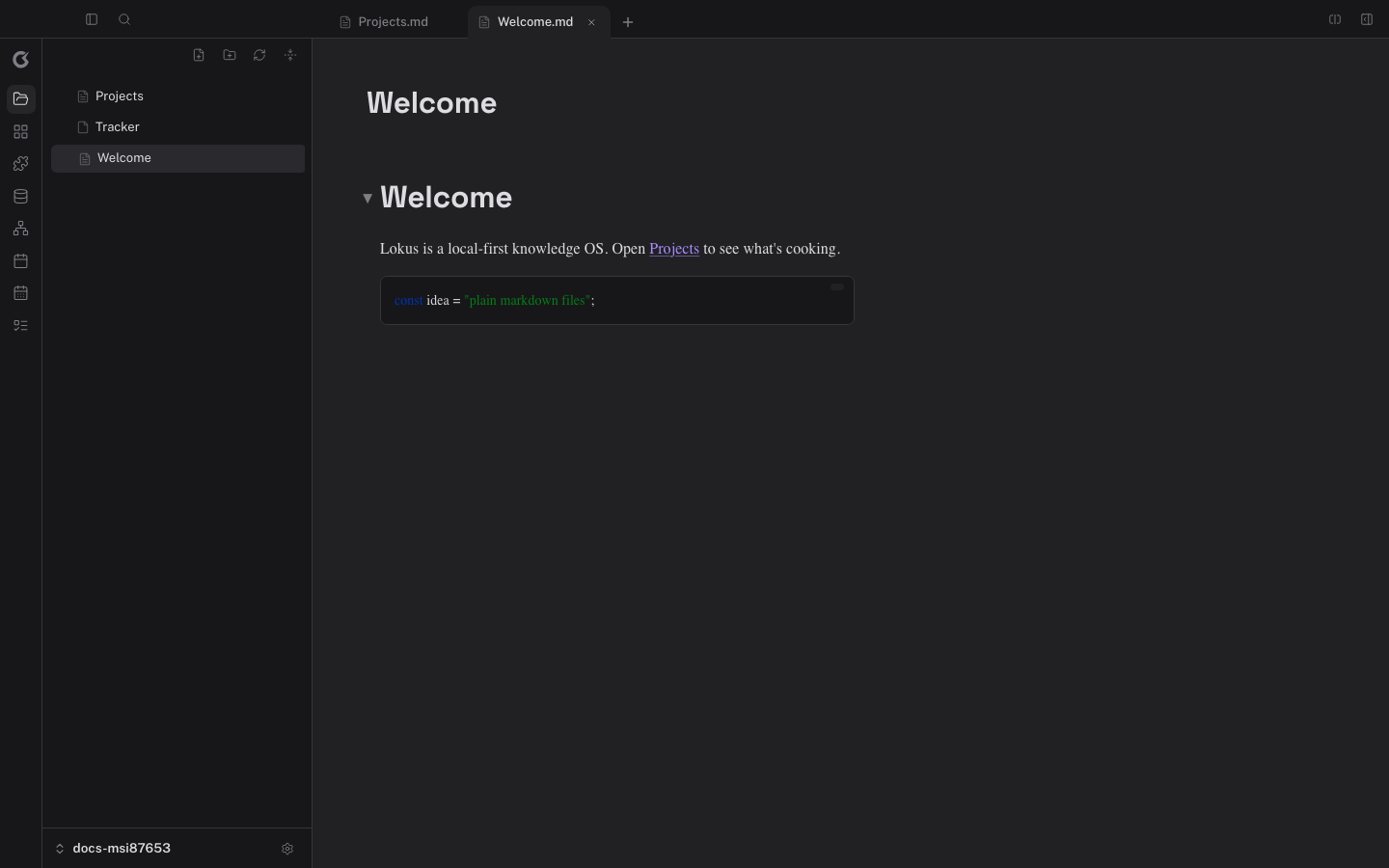Screen dimensions: 1389x868
Task: Create a new folder with folder-plus icon
Action: 230,55
